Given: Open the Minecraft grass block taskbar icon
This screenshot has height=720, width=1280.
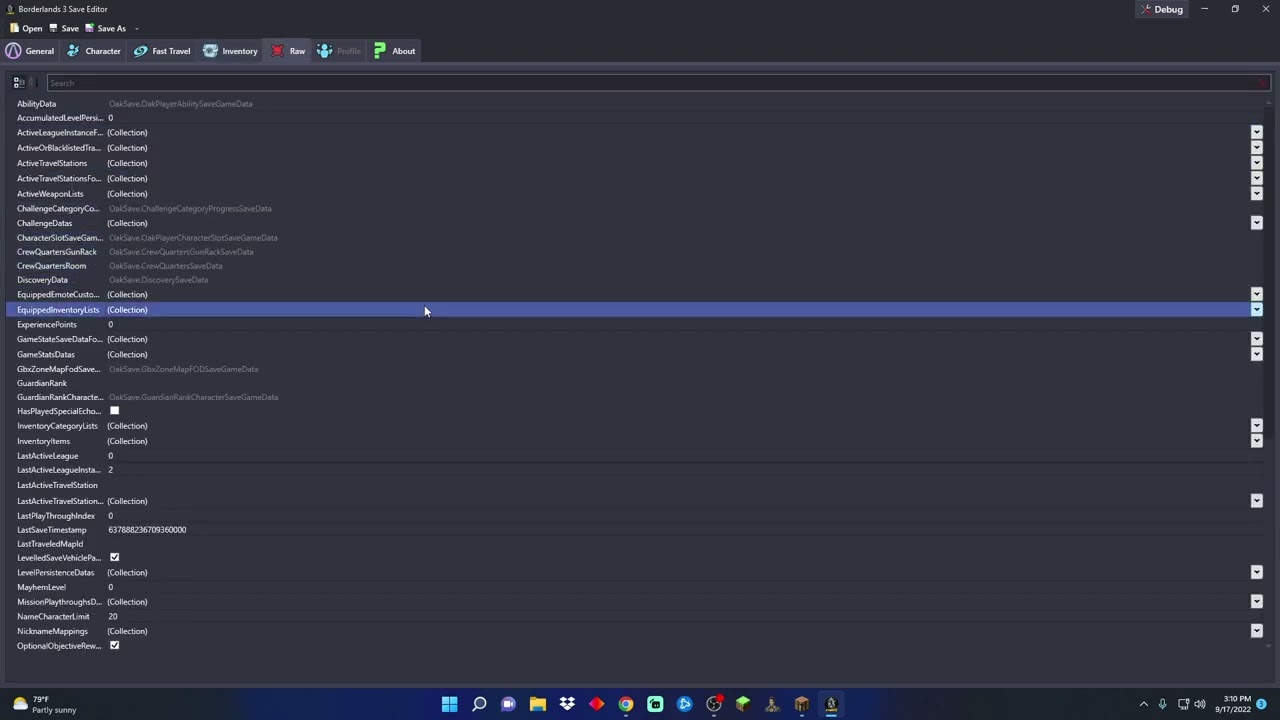Looking at the screenshot, I should 743,704.
